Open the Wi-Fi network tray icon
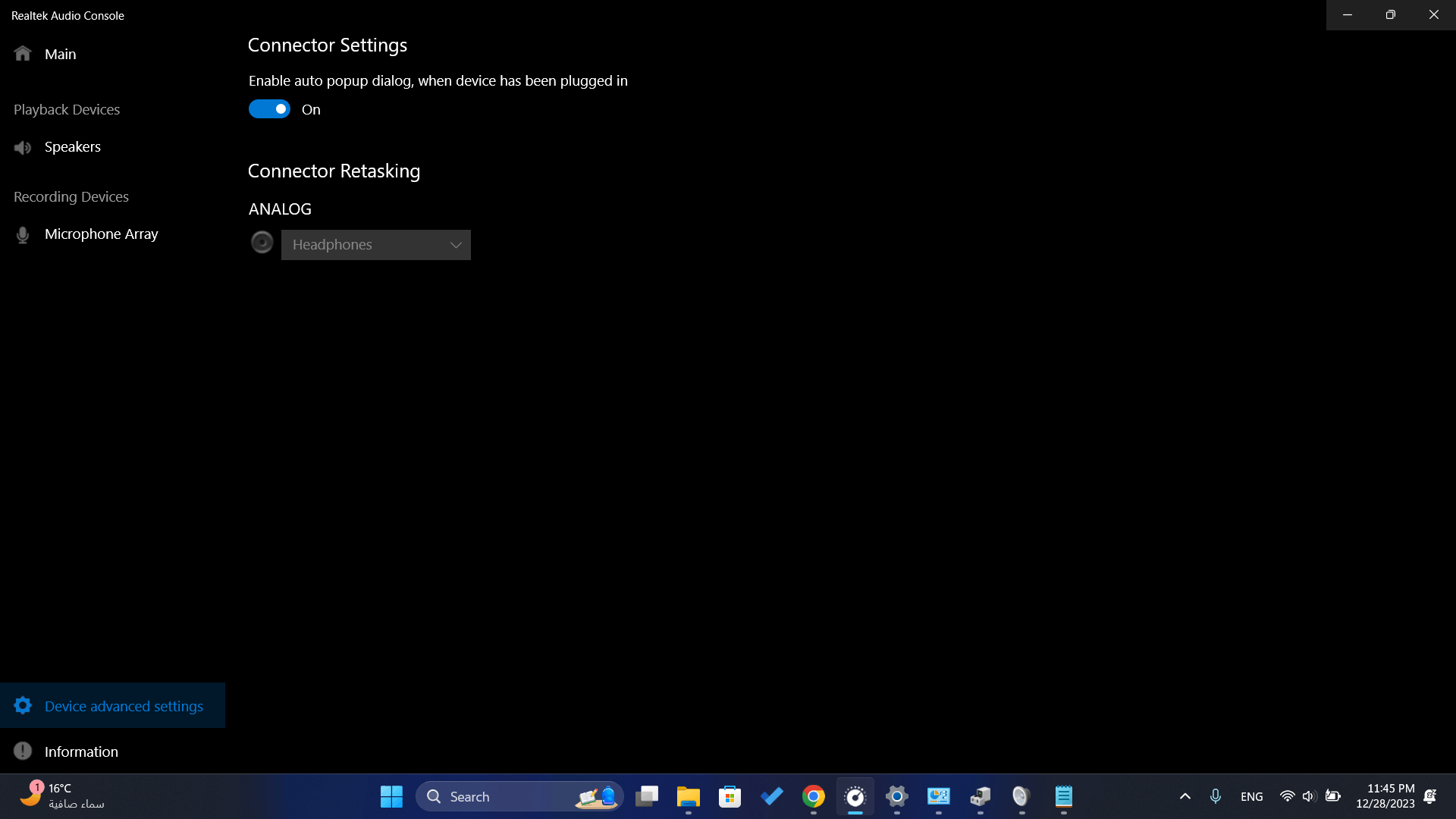Viewport: 1456px width, 819px height. coord(1287,797)
